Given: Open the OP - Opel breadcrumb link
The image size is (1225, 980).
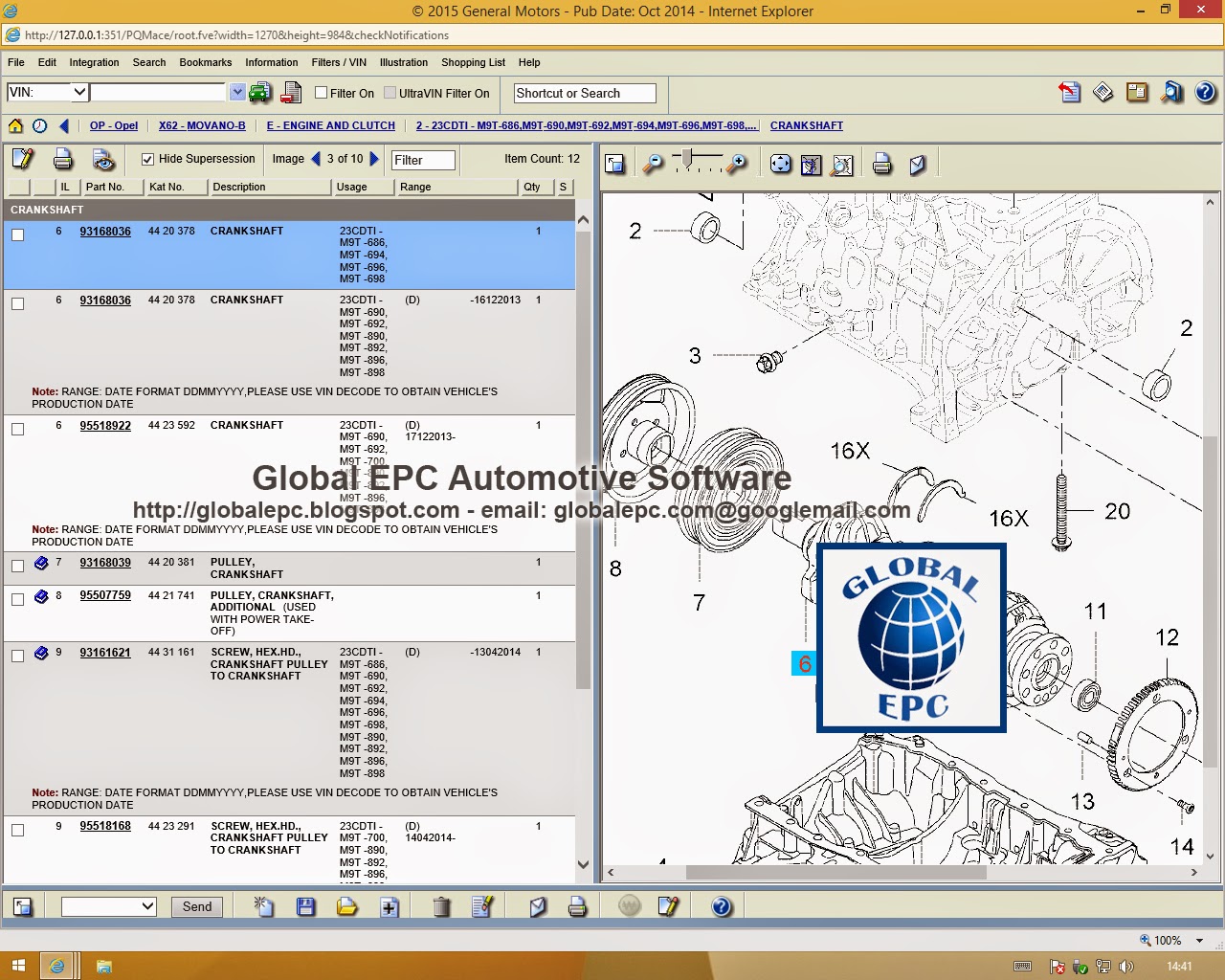Looking at the screenshot, I should click(x=114, y=125).
